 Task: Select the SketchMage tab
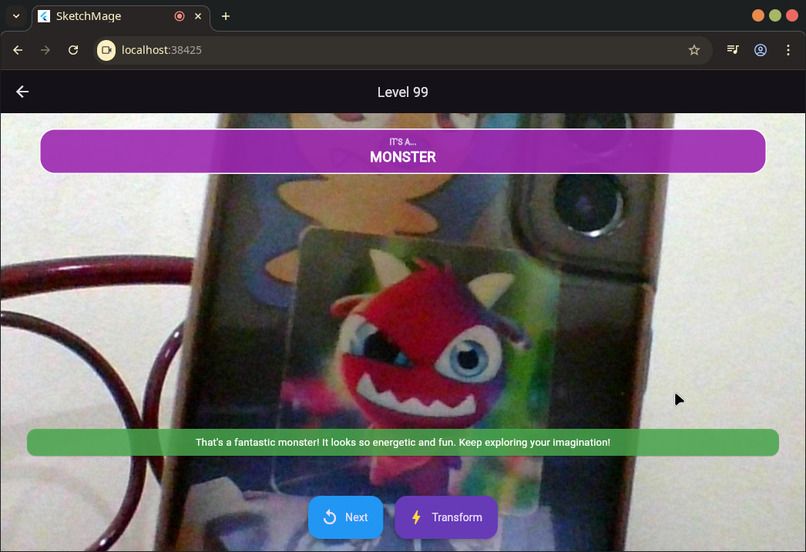point(121,16)
